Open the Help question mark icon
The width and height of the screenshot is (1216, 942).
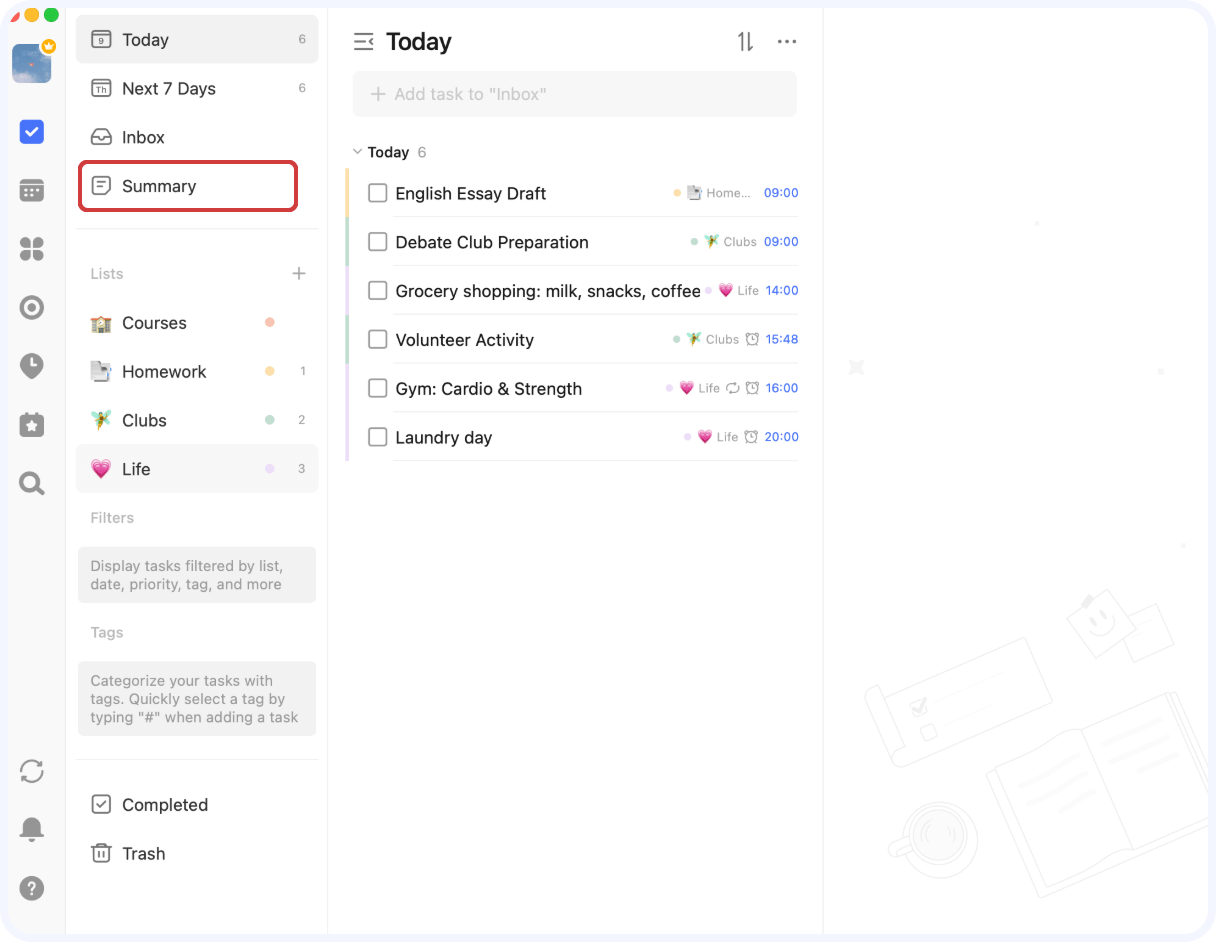tap(32, 888)
